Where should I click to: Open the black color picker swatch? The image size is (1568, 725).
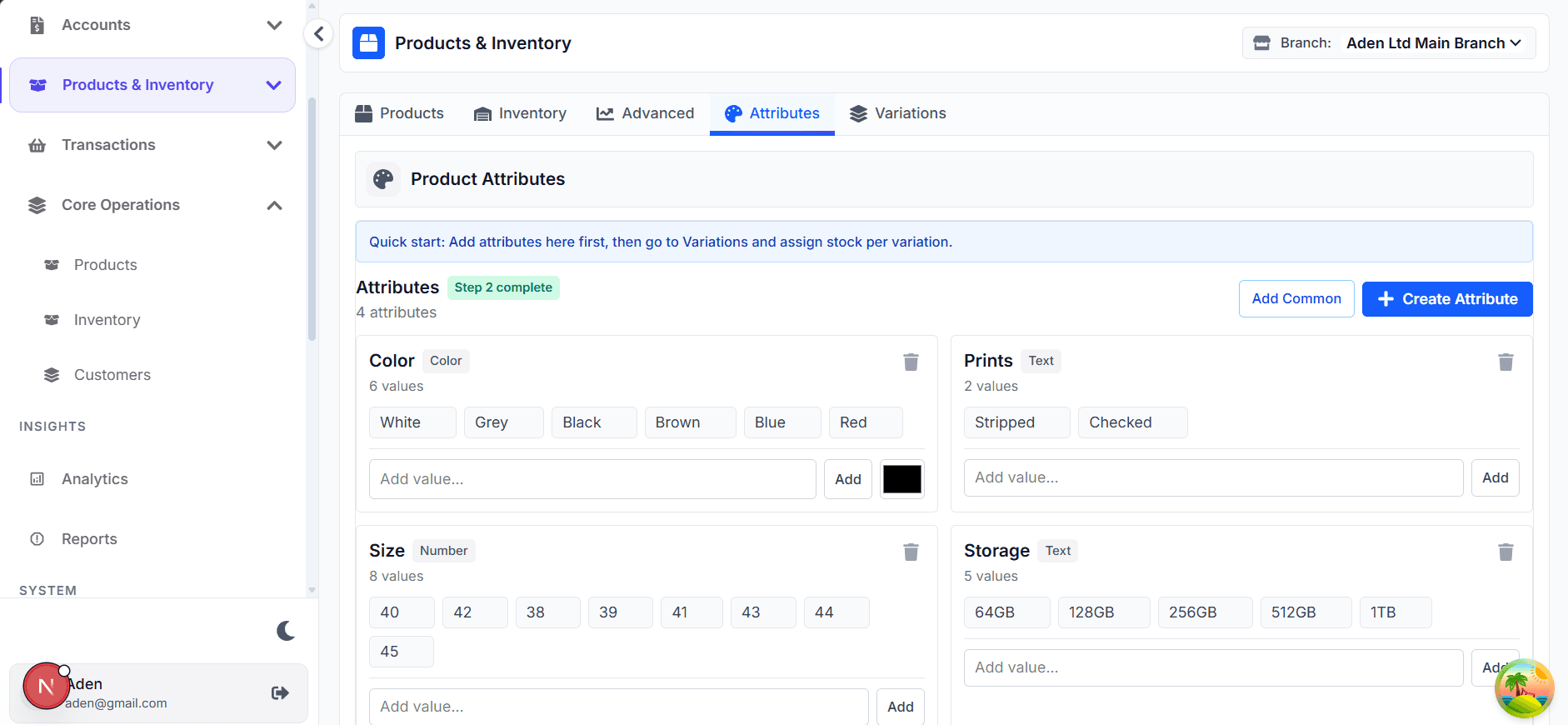tap(902, 479)
